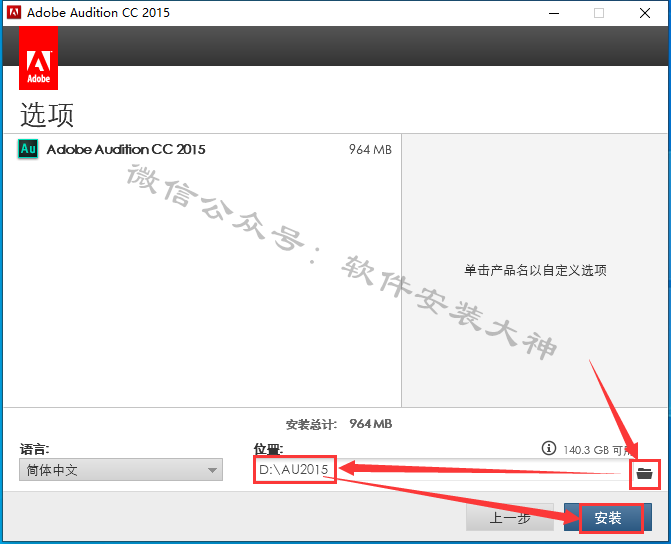Click the disk space info icon
The image size is (671, 544).
click(549, 448)
